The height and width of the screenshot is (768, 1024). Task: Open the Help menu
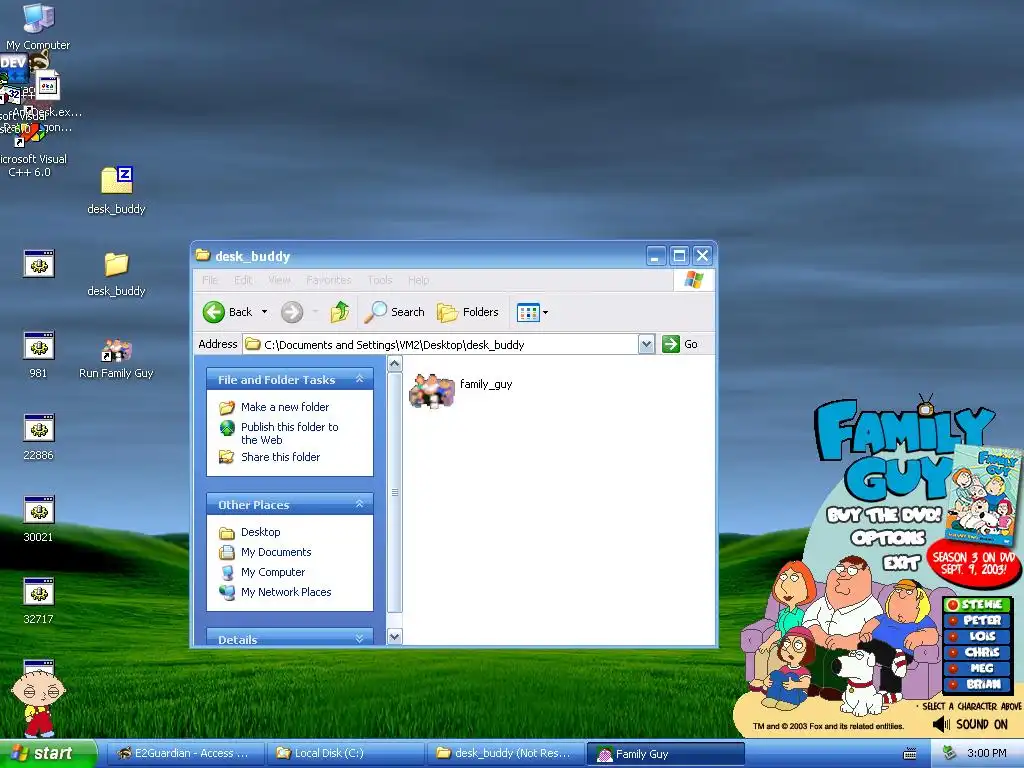[419, 280]
